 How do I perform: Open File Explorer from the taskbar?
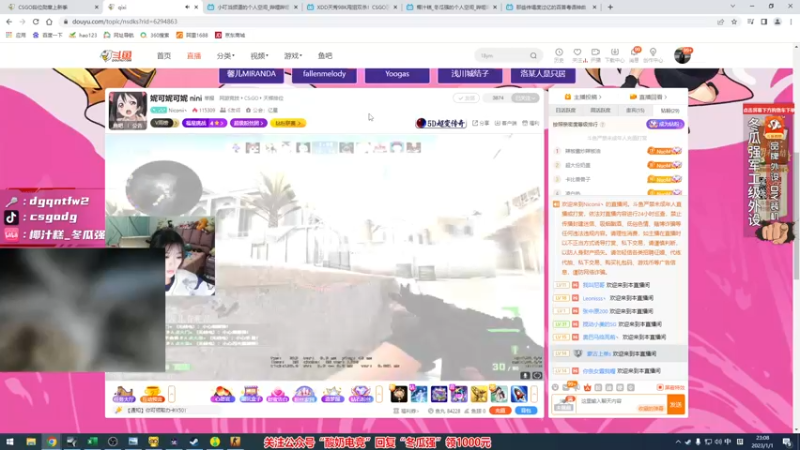31,441
